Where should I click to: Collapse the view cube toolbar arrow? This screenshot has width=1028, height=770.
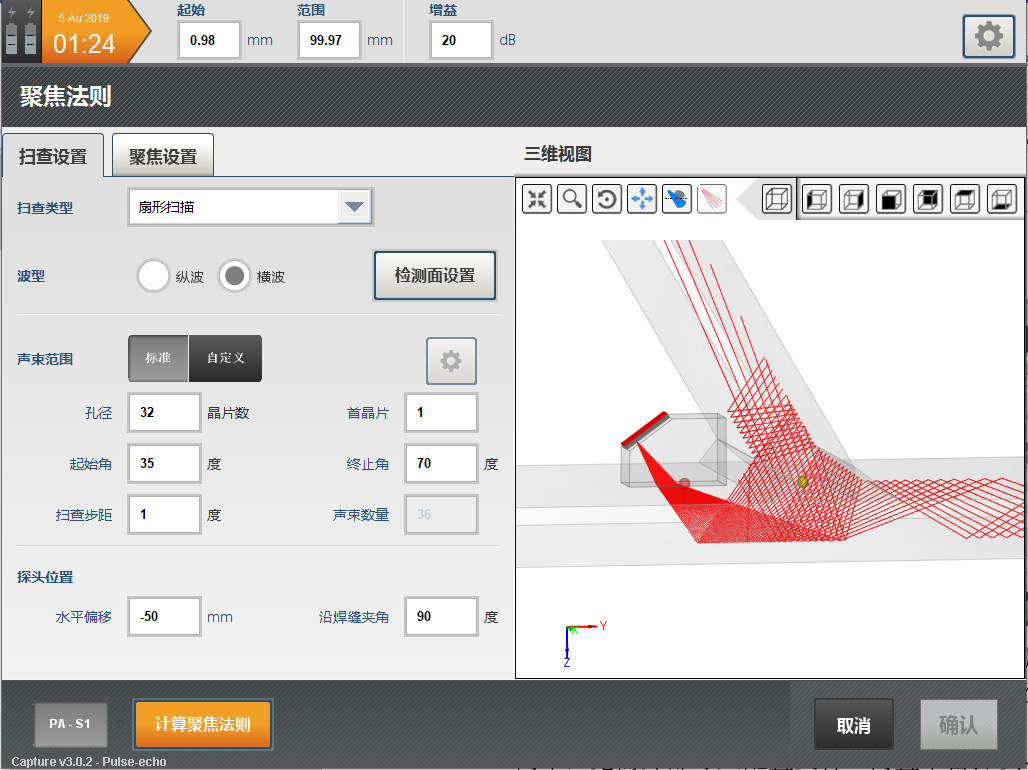[745, 199]
